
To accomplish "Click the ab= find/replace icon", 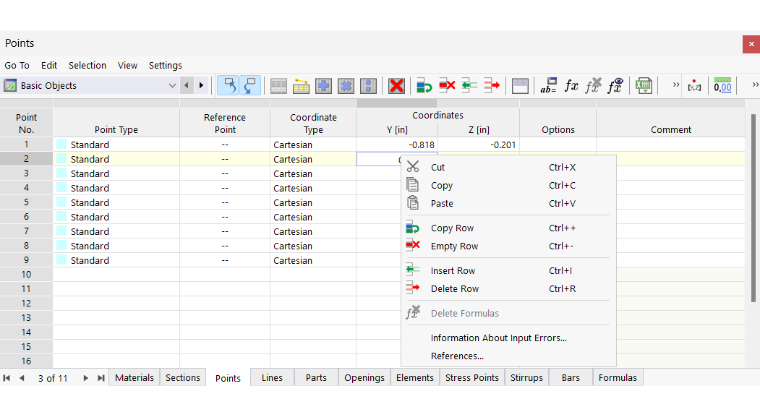I will [x=549, y=86].
